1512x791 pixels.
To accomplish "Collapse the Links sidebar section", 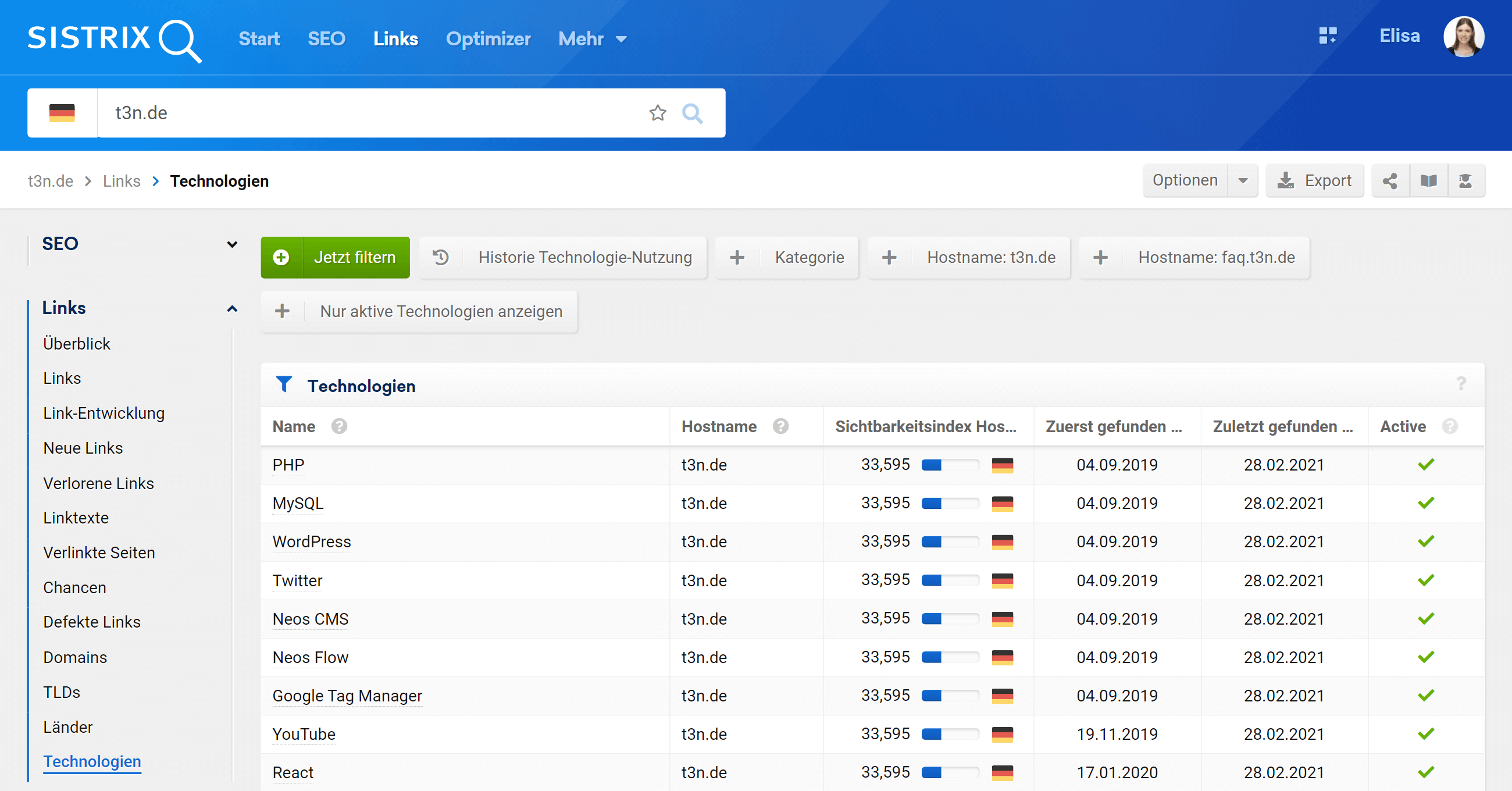I will pyautogui.click(x=232, y=308).
